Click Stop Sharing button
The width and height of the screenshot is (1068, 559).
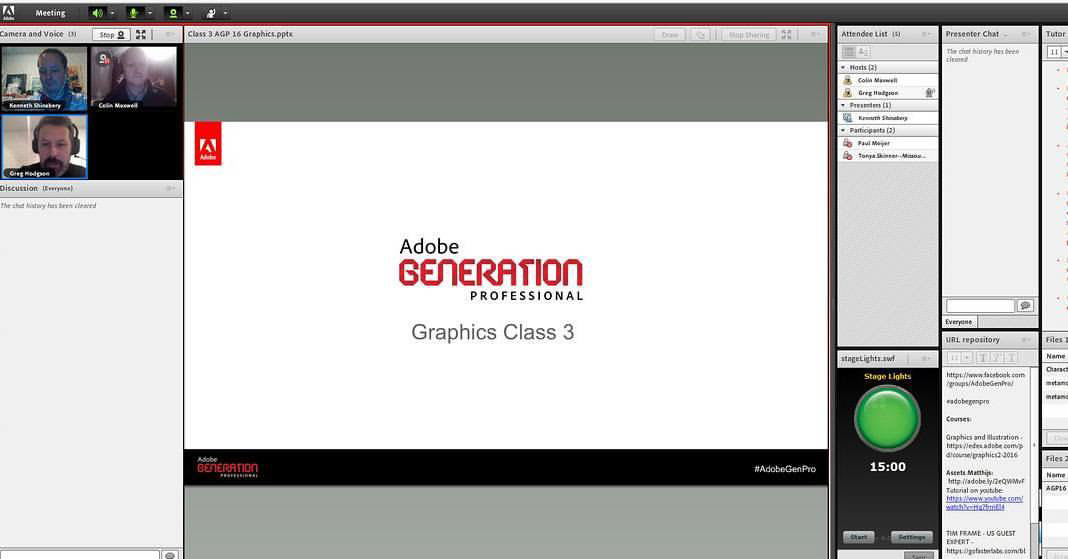[x=749, y=35]
